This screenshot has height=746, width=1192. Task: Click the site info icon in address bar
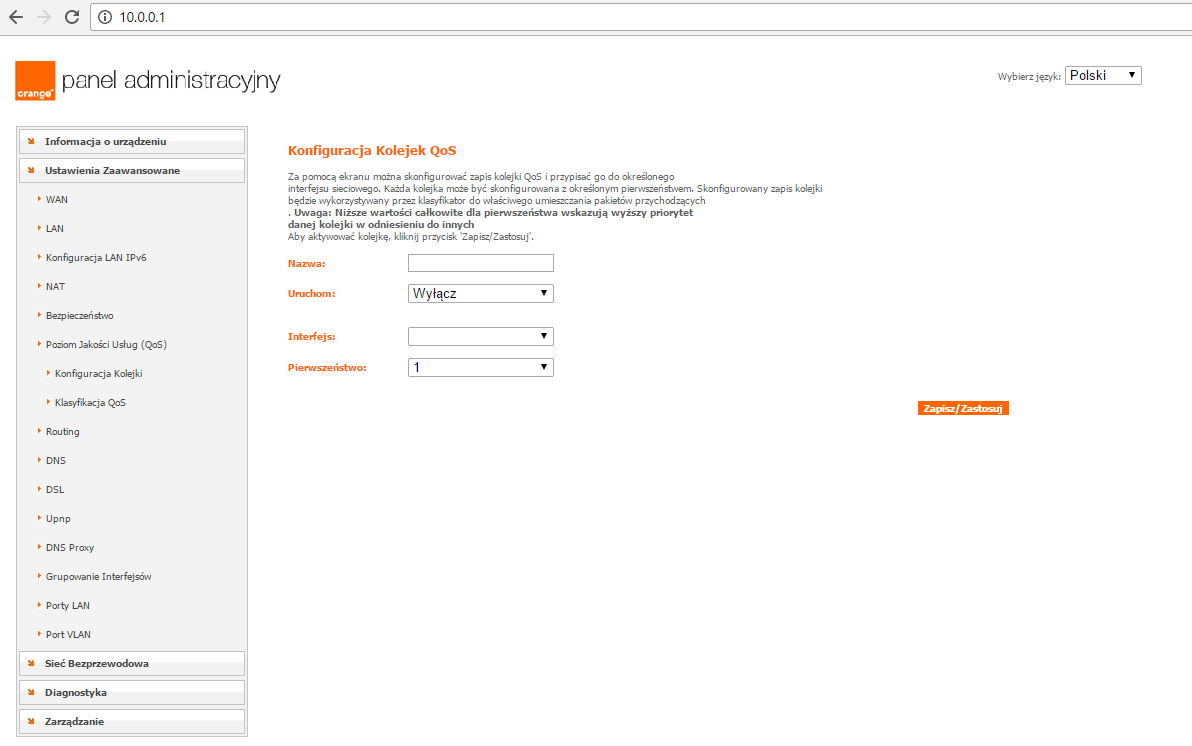105,17
